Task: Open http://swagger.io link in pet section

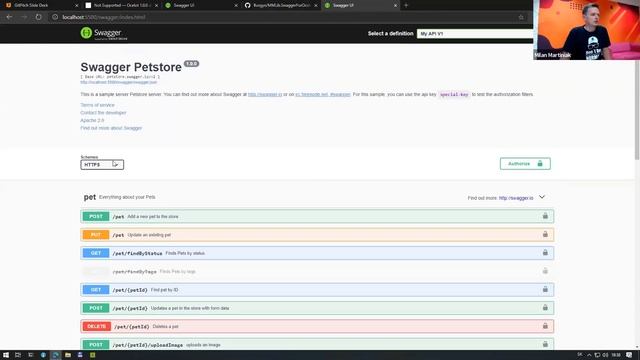Action: (516, 198)
